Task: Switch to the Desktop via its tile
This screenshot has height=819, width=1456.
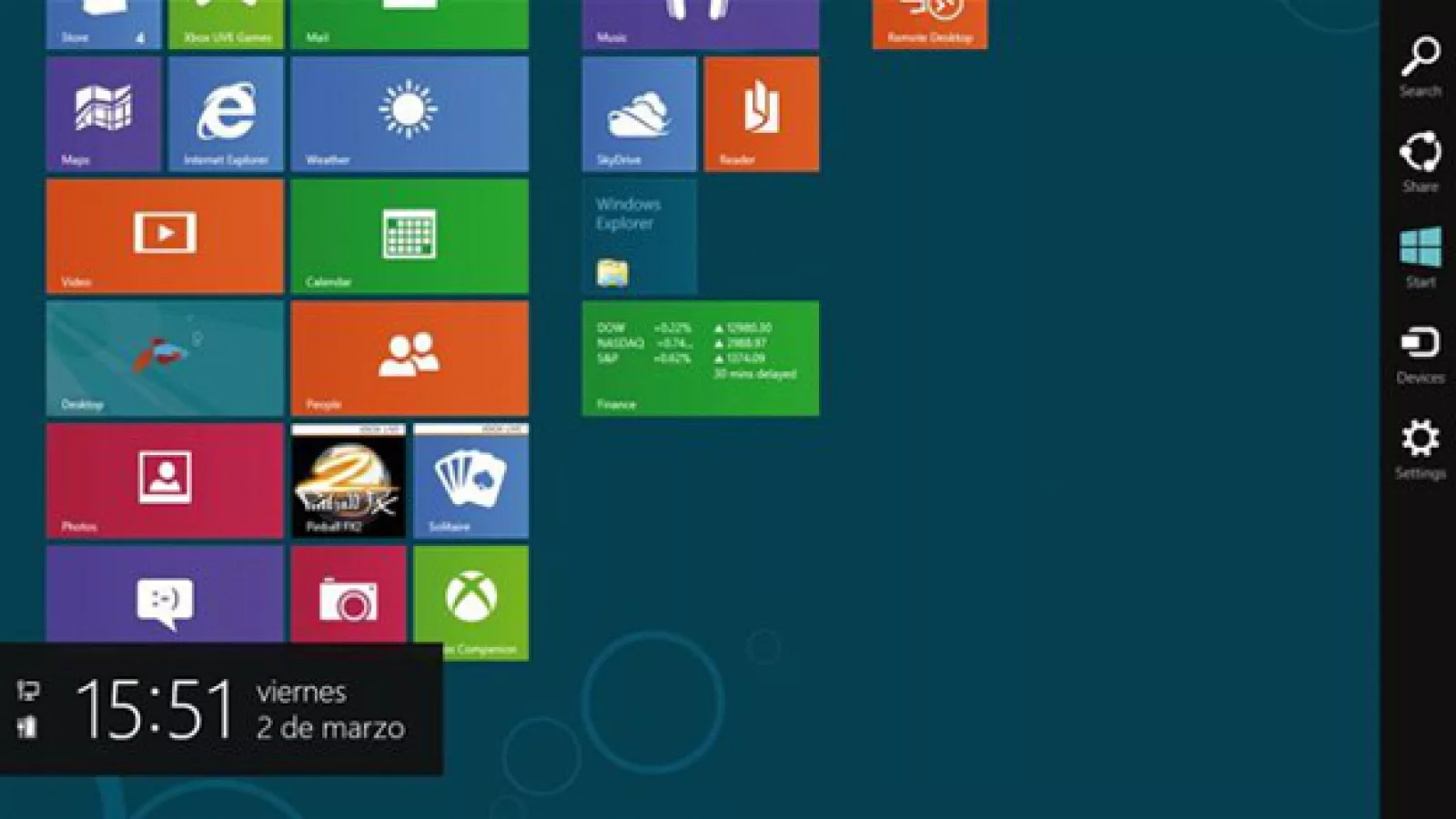Action: pyautogui.click(x=165, y=359)
